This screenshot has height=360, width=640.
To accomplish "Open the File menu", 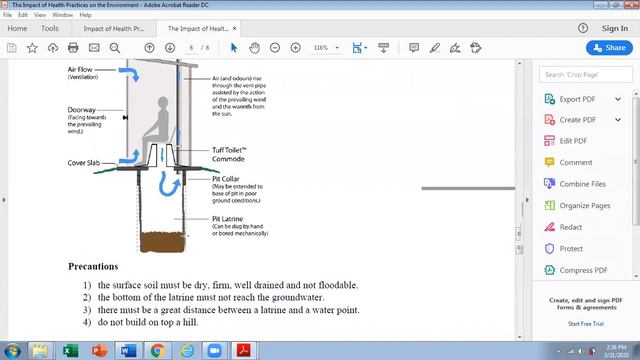I will pyautogui.click(x=7, y=15).
